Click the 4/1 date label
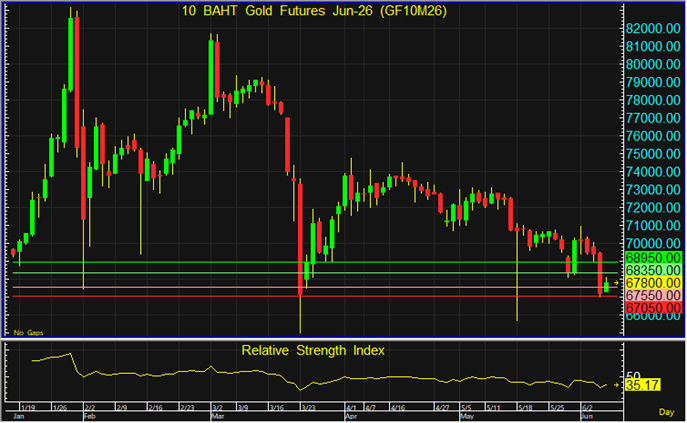This screenshot has width=687, height=423. pyautogui.click(x=351, y=408)
